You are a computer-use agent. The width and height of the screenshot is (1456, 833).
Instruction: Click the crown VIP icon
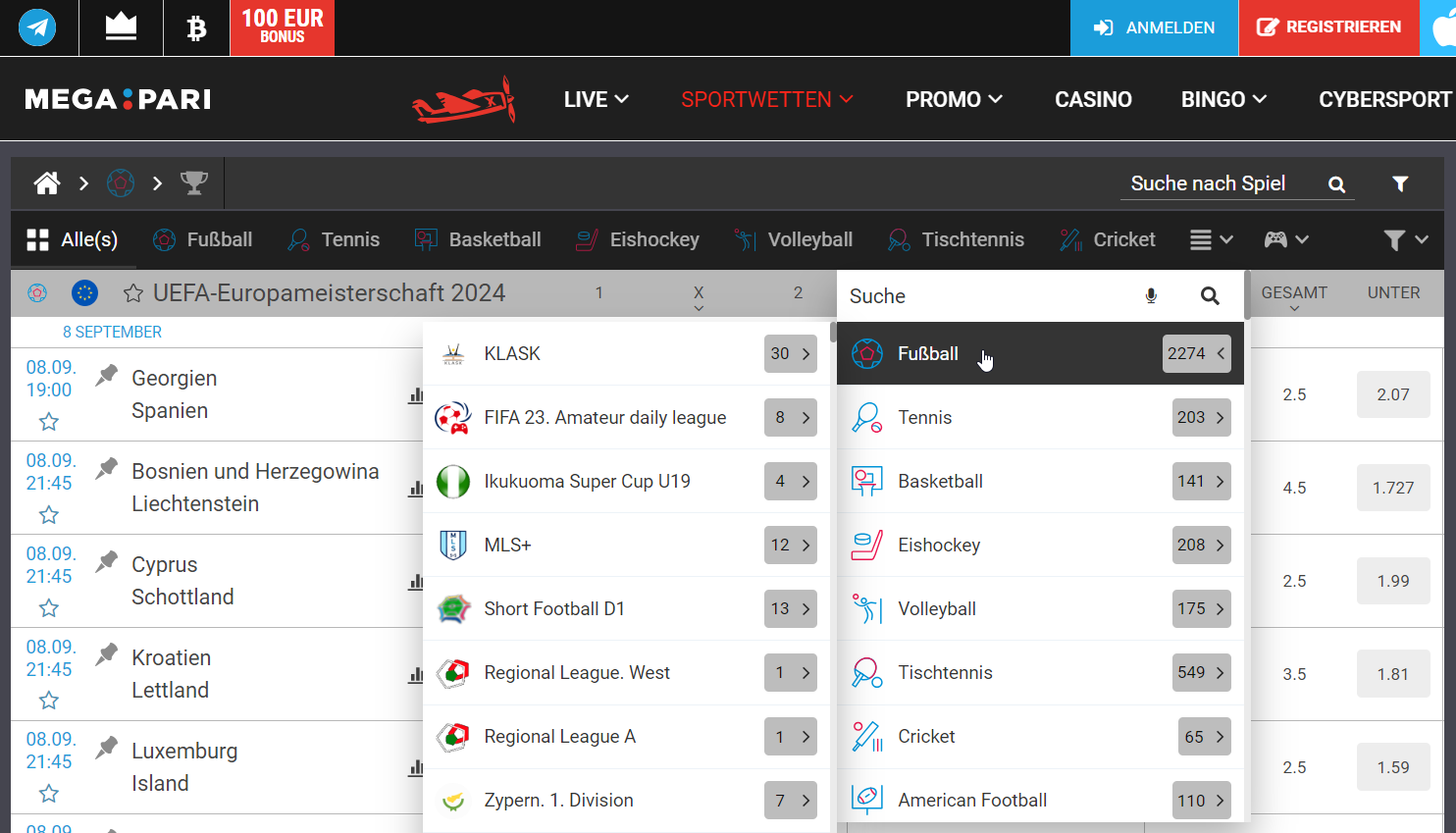pyautogui.click(x=121, y=27)
